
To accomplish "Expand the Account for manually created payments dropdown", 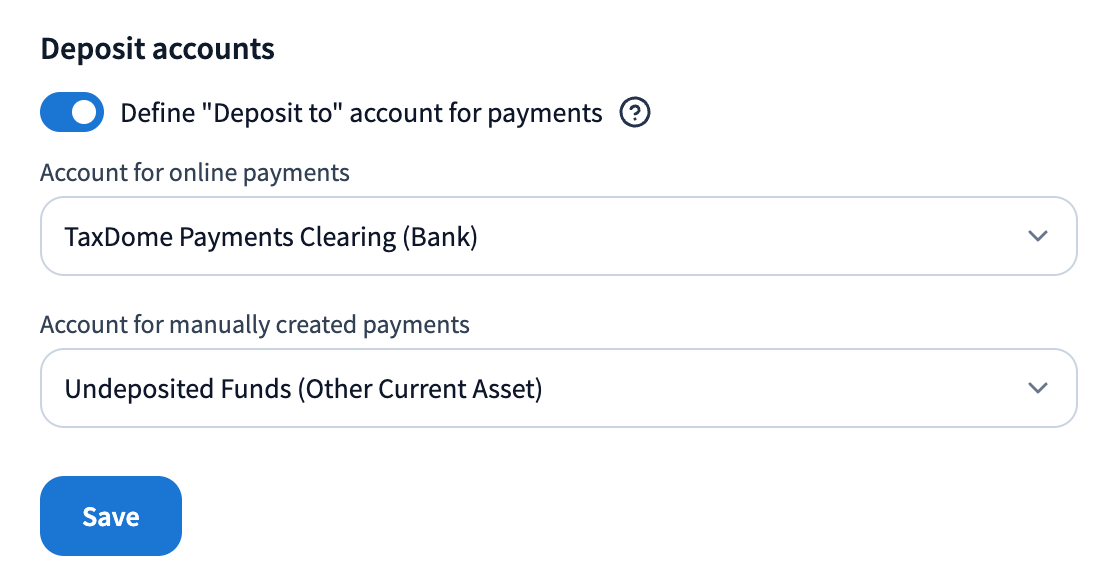I will tap(558, 388).
